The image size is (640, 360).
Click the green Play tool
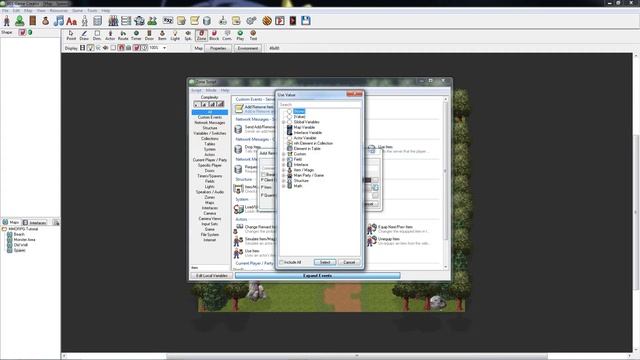(240, 35)
